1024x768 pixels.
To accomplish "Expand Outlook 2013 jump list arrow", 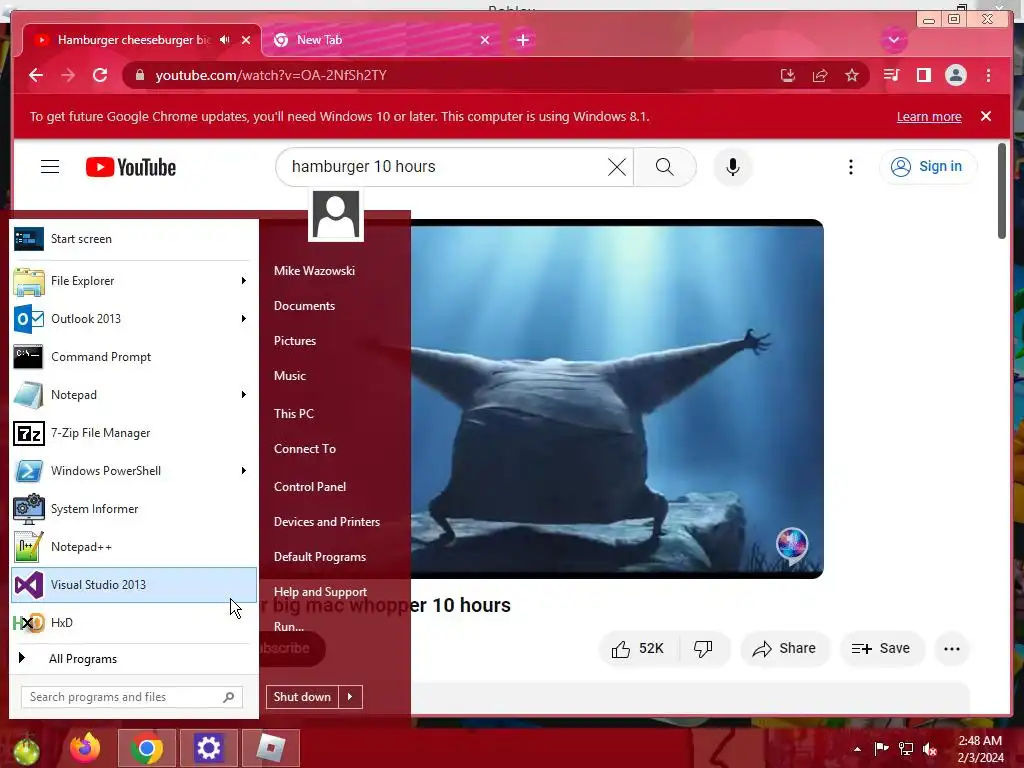I will (244, 319).
